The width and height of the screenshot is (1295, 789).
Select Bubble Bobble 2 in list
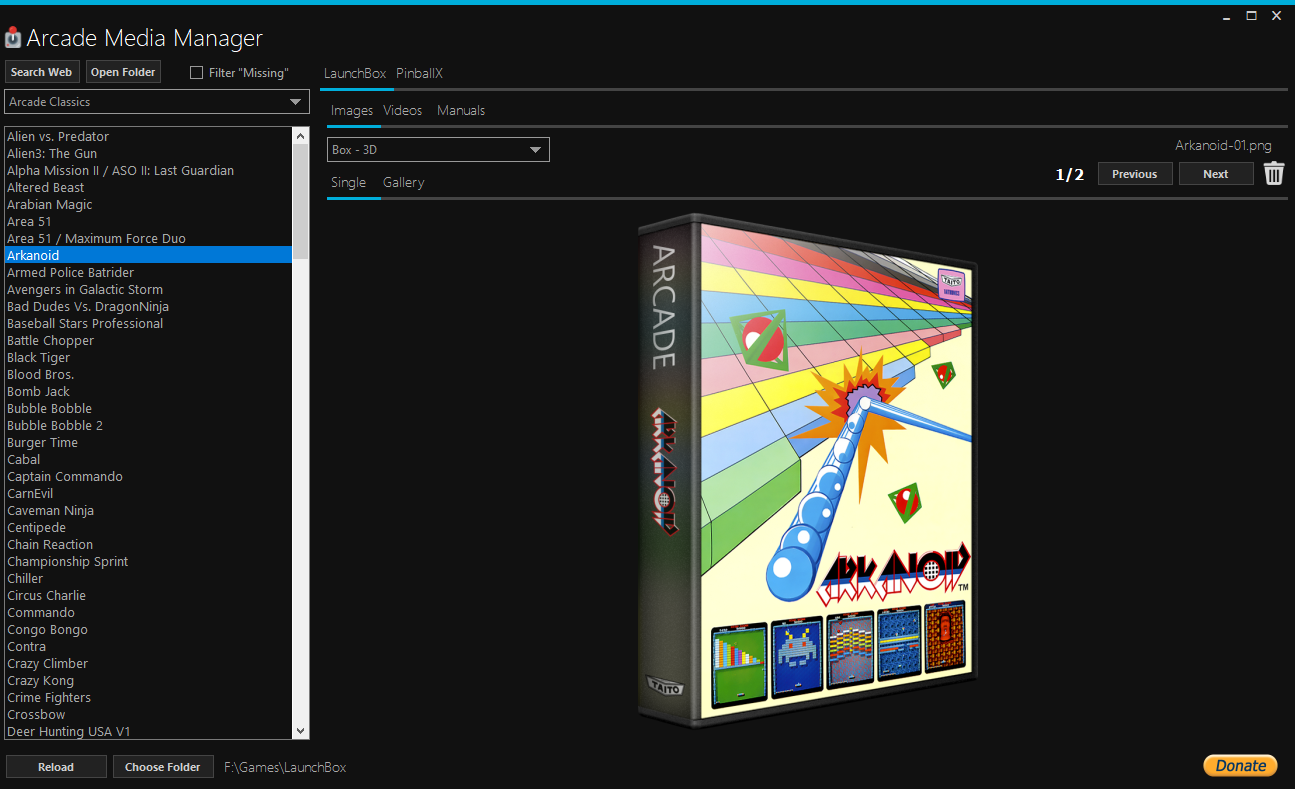(149, 426)
